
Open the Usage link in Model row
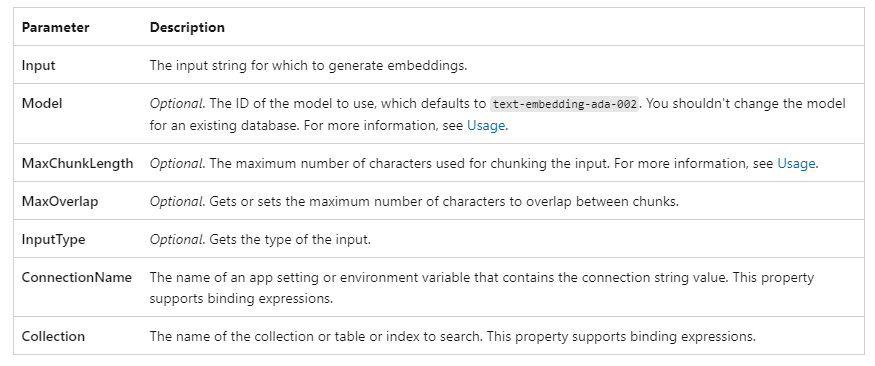tap(485, 126)
